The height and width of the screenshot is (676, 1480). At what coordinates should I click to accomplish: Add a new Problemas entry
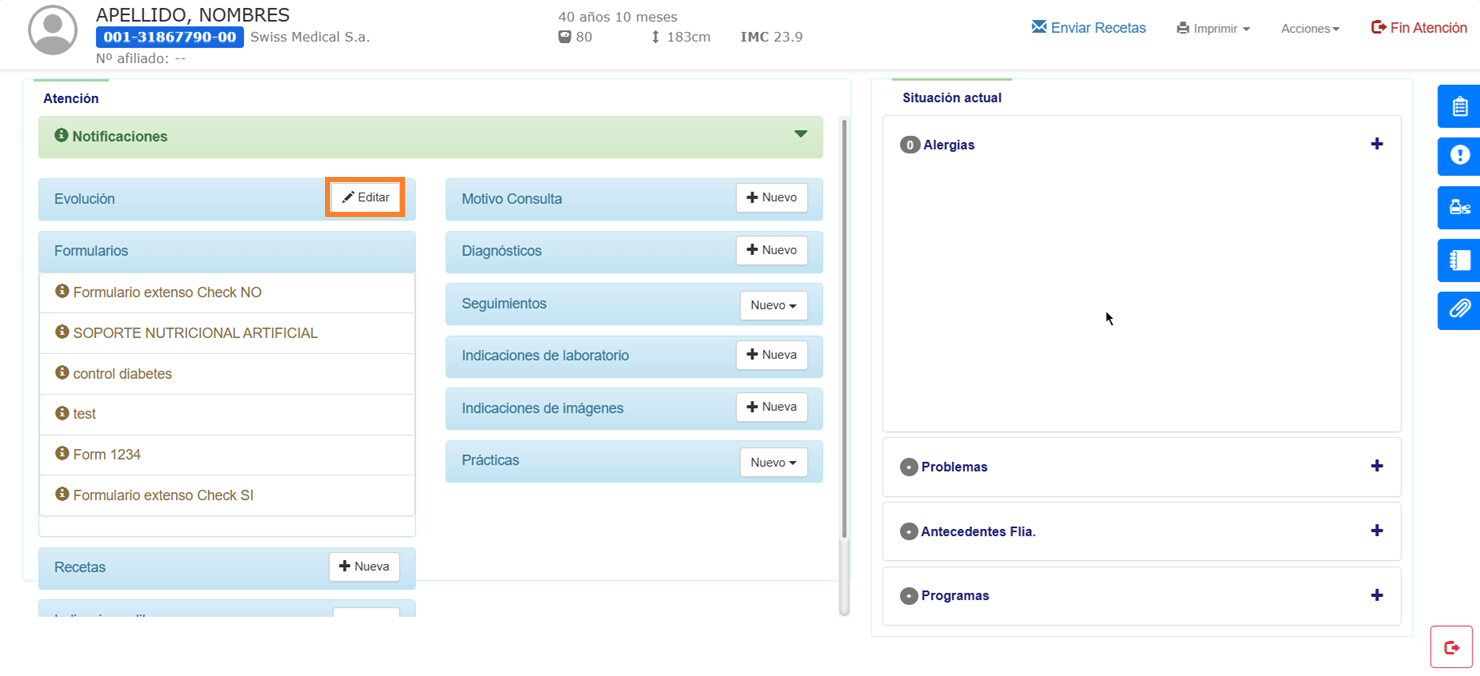pos(1377,466)
